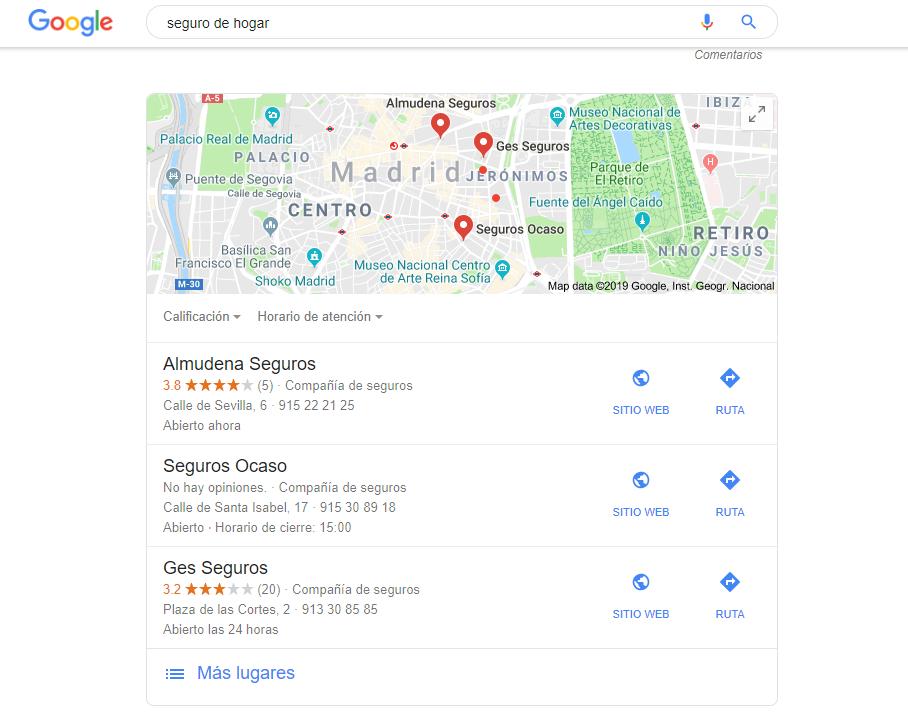Click the Ges Seguros map pin
The image size is (908, 723).
point(483,144)
